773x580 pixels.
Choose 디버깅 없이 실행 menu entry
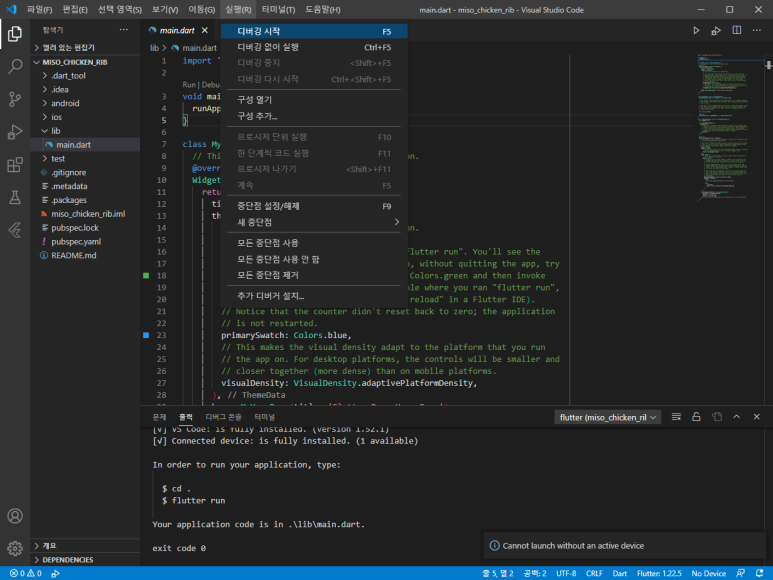coord(314,47)
